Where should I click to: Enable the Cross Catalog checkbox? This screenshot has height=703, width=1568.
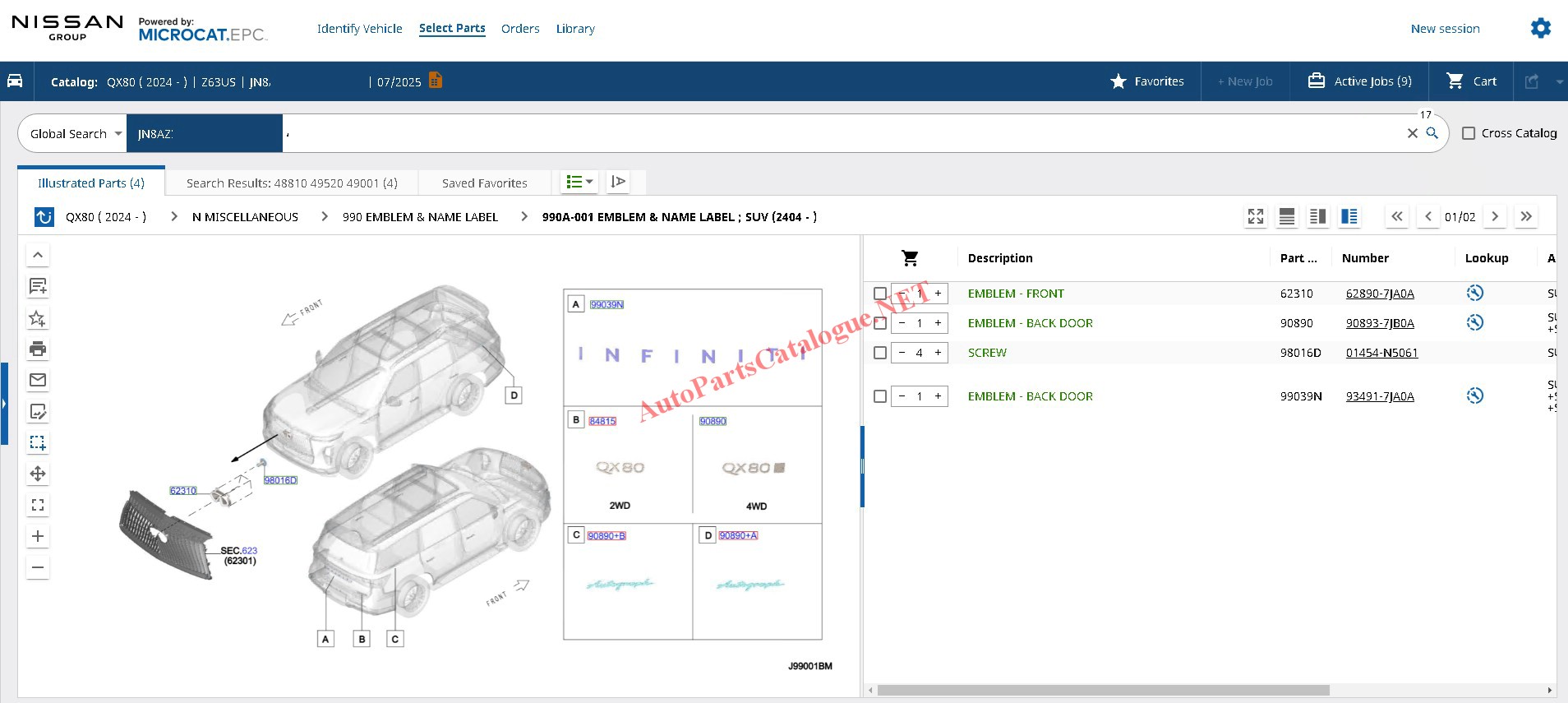tap(1469, 133)
